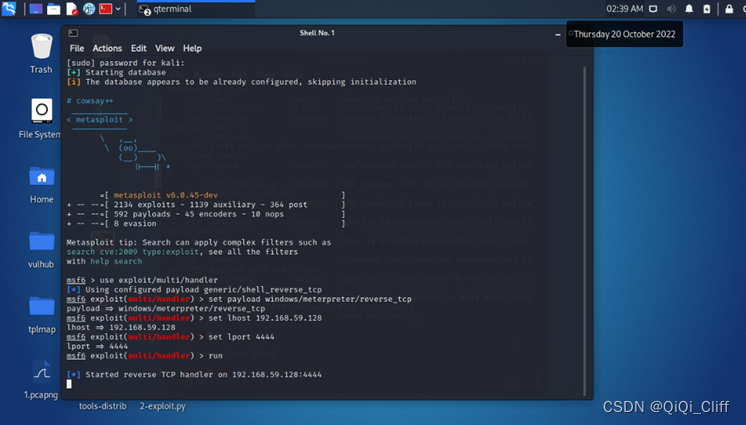This screenshot has width=746, height=425.
Task: Click the terminal vertical scrollbar
Action: click(584, 231)
